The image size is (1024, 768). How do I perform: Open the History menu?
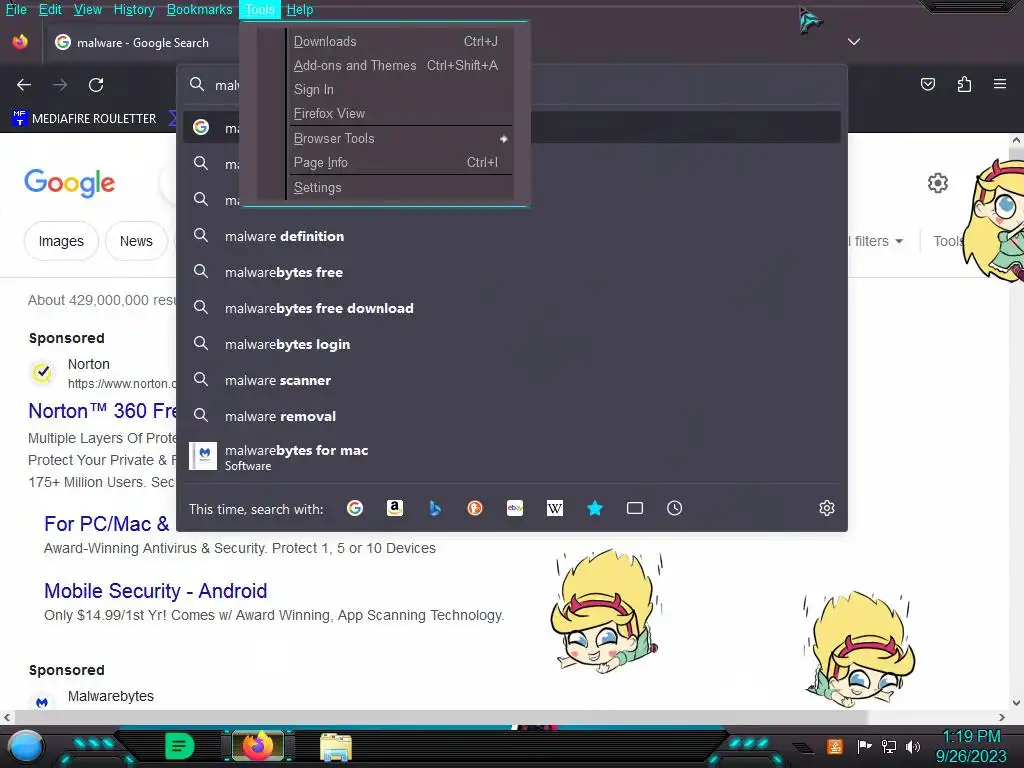click(134, 10)
